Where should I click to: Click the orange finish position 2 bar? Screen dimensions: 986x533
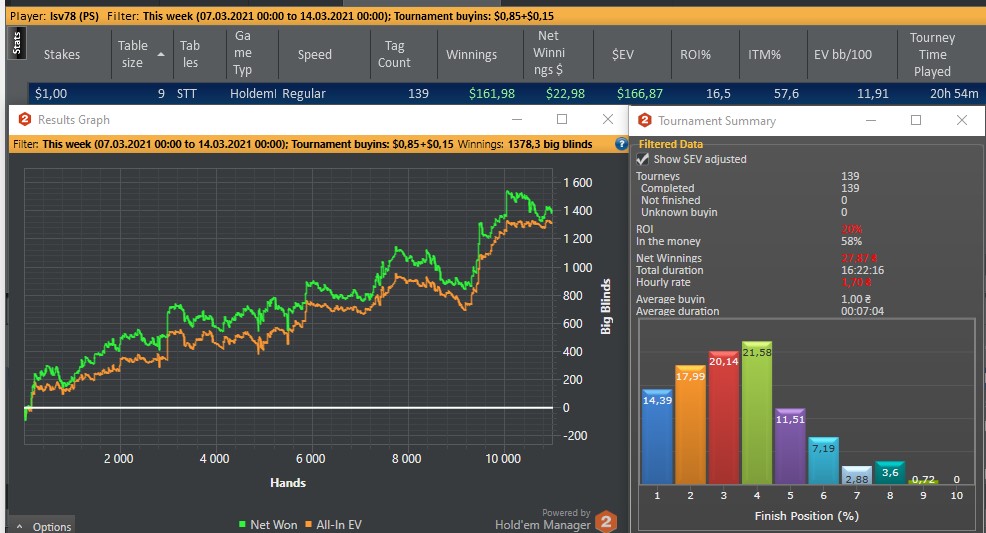click(x=690, y=424)
